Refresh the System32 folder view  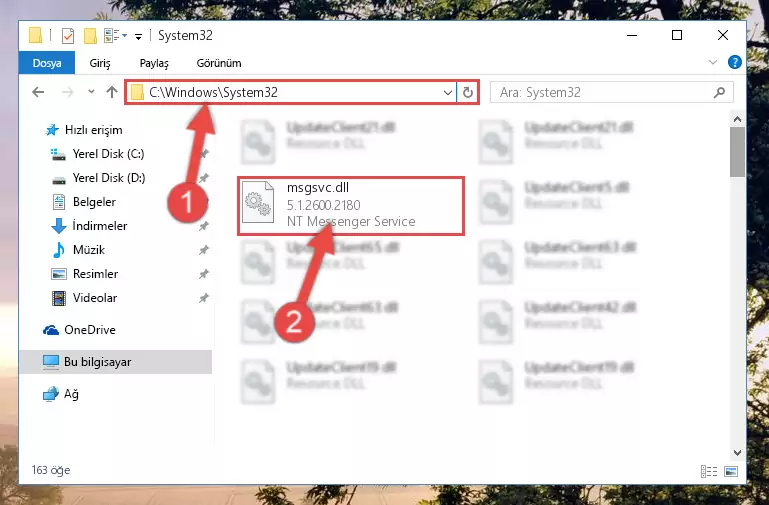pyautogui.click(x=467, y=92)
